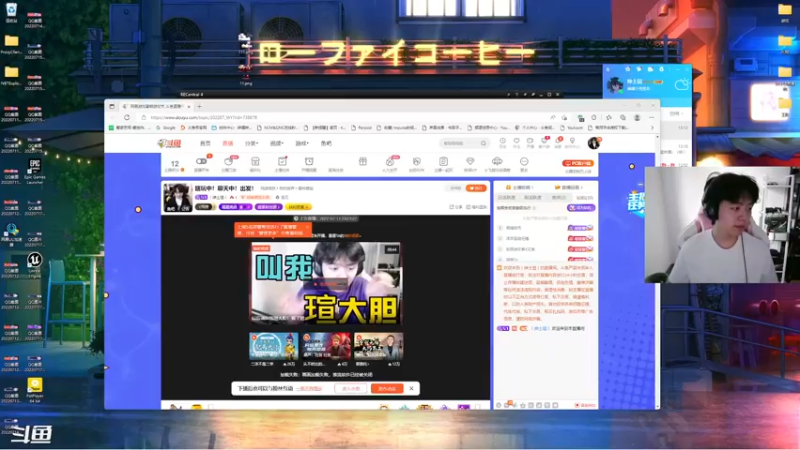The image size is (800, 450).
Task: Toggle the switch icon in streamer toolbar
Action: 202,163
